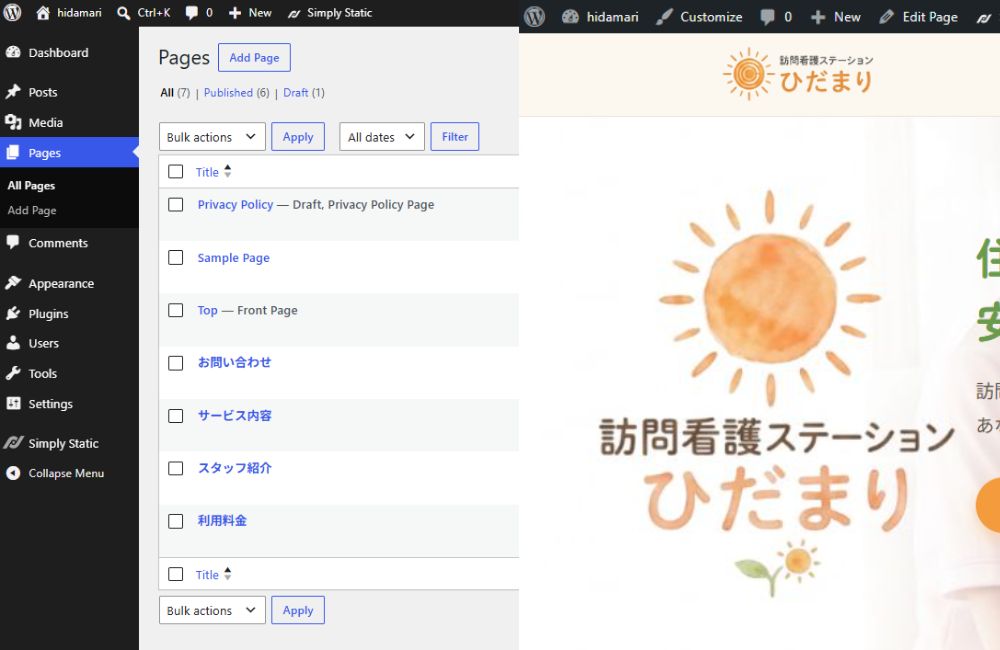This screenshot has width=1000, height=650.
Task: Open the Media menu item
Action: click(x=69, y=122)
